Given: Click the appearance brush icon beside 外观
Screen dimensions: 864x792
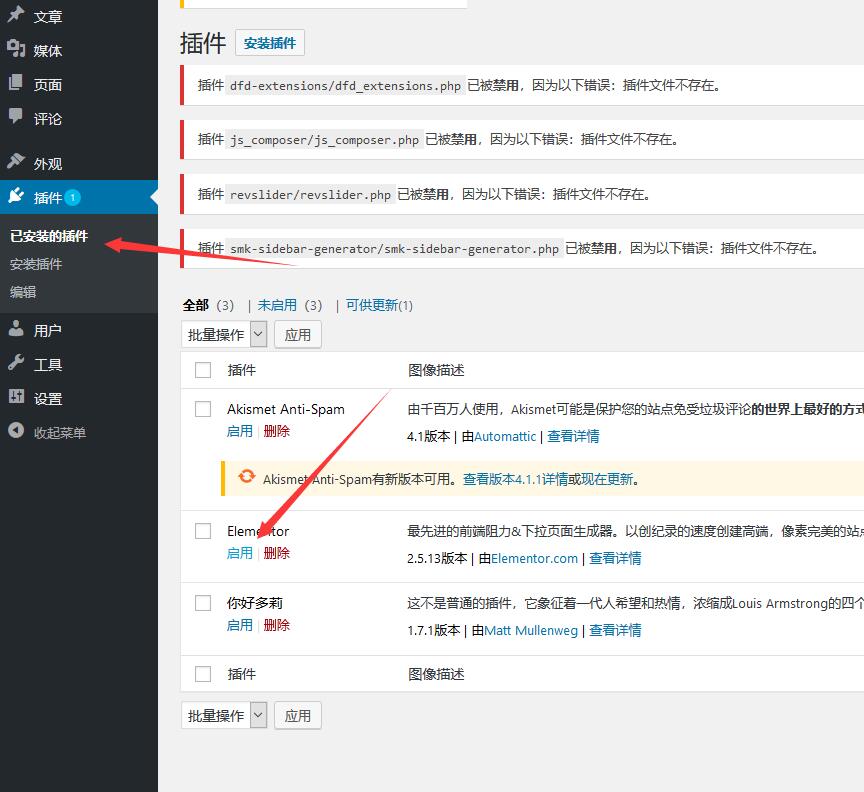Looking at the screenshot, I should click(x=16, y=161).
